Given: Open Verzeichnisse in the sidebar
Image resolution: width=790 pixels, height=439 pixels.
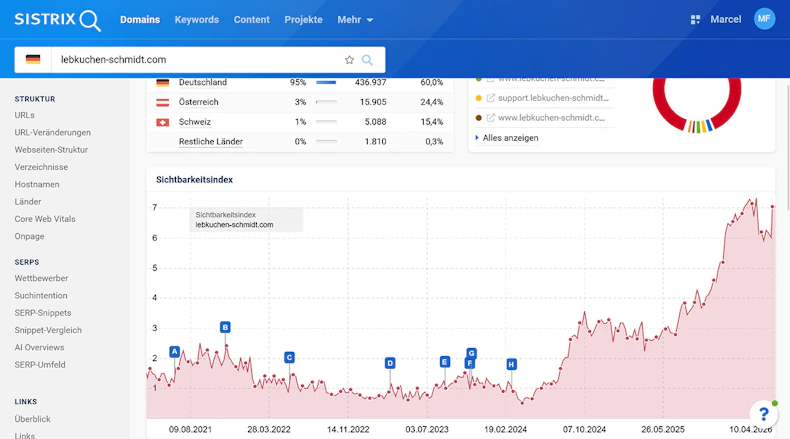Looking at the screenshot, I should [x=41, y=167].
